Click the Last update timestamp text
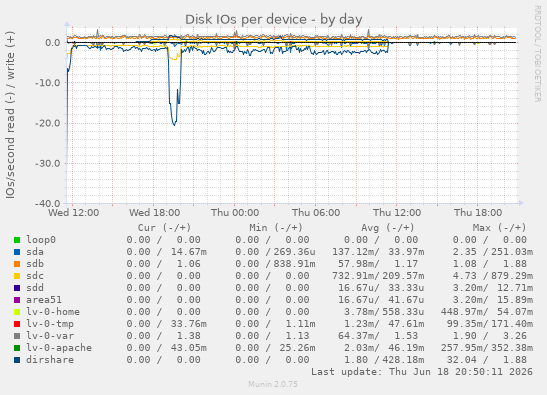547x395 pixels. (422, 372)
